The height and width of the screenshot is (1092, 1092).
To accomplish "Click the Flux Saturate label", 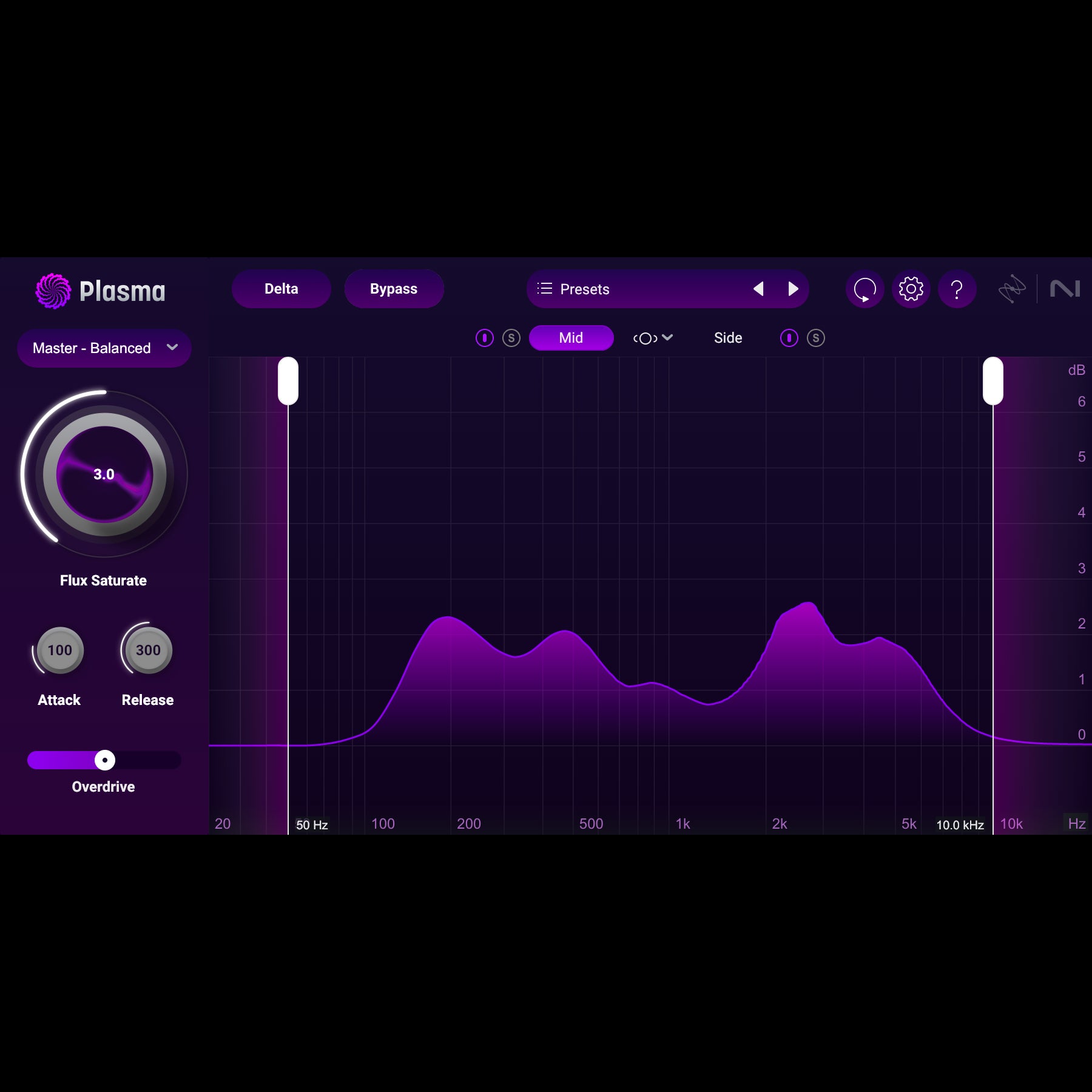I will pyautogui.click(x=103, y=581).
